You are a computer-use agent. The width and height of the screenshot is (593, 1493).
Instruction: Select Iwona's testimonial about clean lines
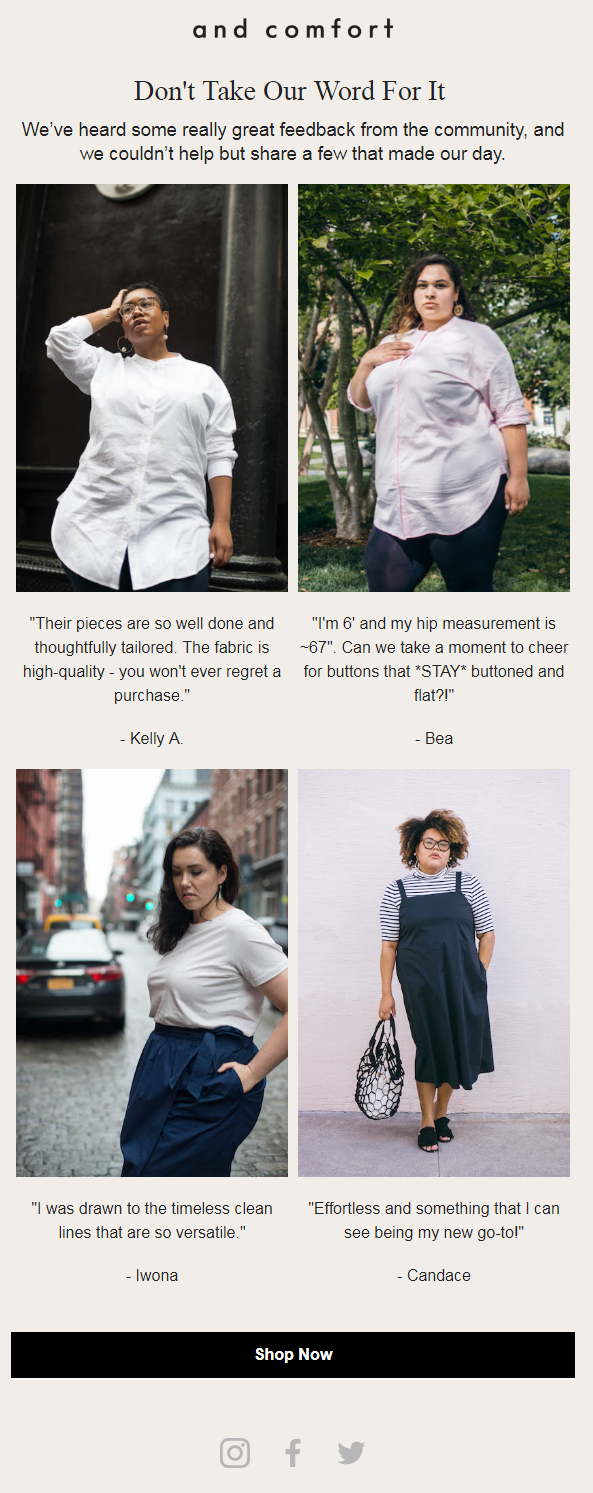152,1220
